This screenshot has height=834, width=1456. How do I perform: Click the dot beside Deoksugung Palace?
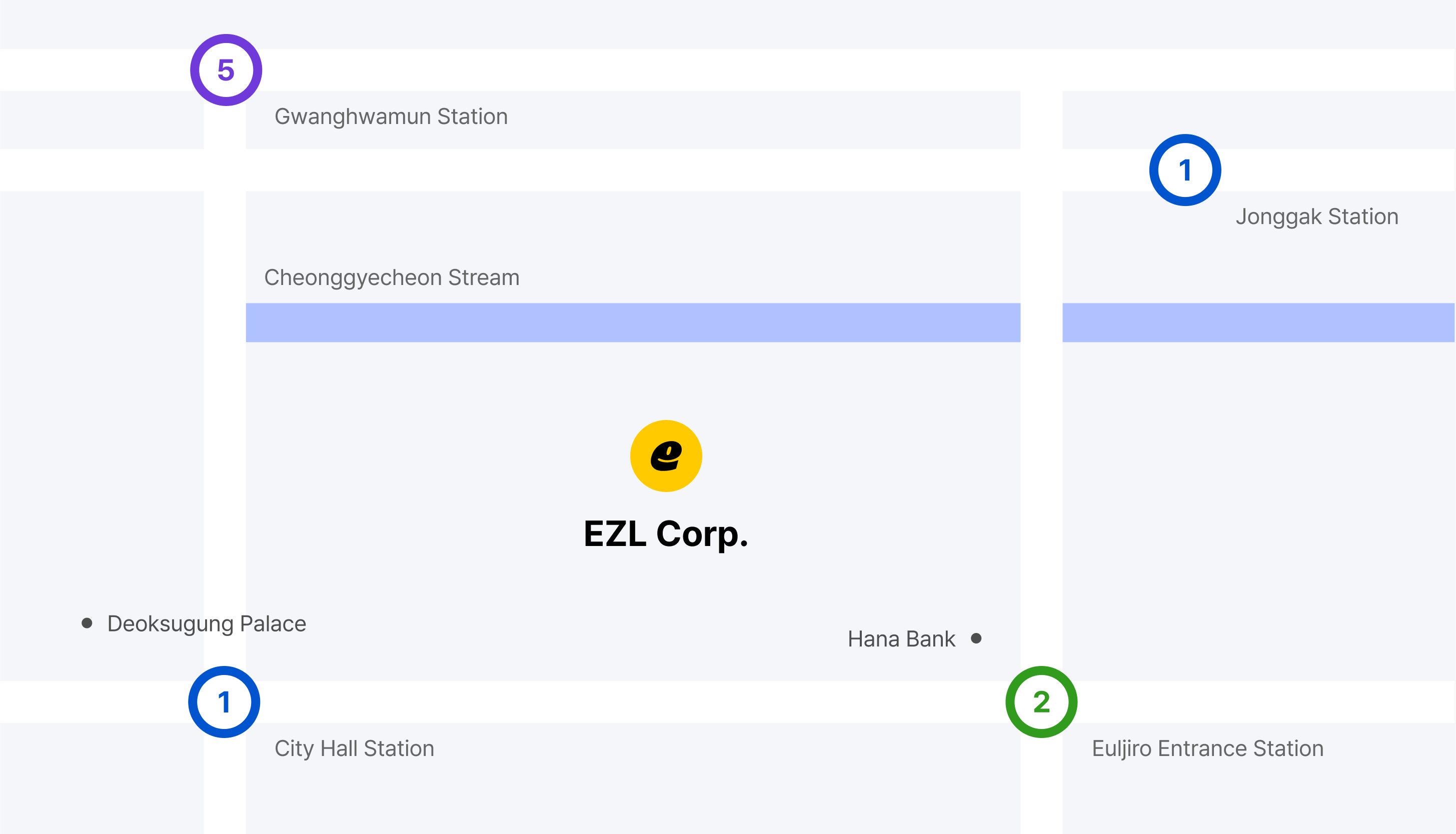tap(87, 622)
